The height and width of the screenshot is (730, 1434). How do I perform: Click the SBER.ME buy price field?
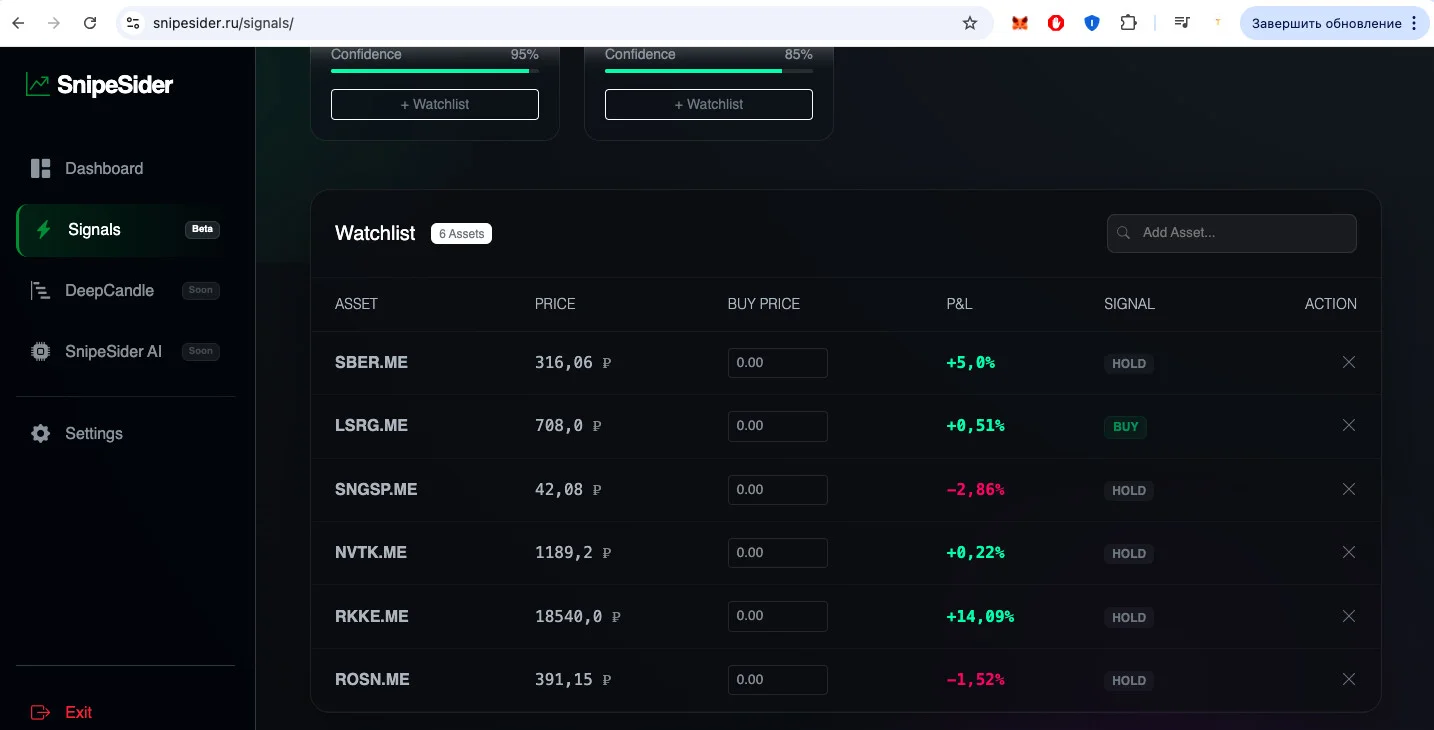coord(778,363)
